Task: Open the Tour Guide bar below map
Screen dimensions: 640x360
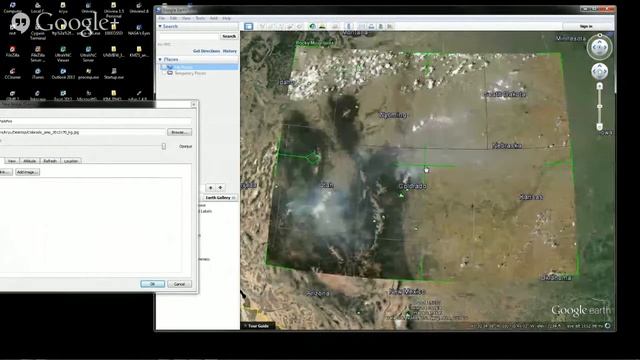Action: (258, 326)
